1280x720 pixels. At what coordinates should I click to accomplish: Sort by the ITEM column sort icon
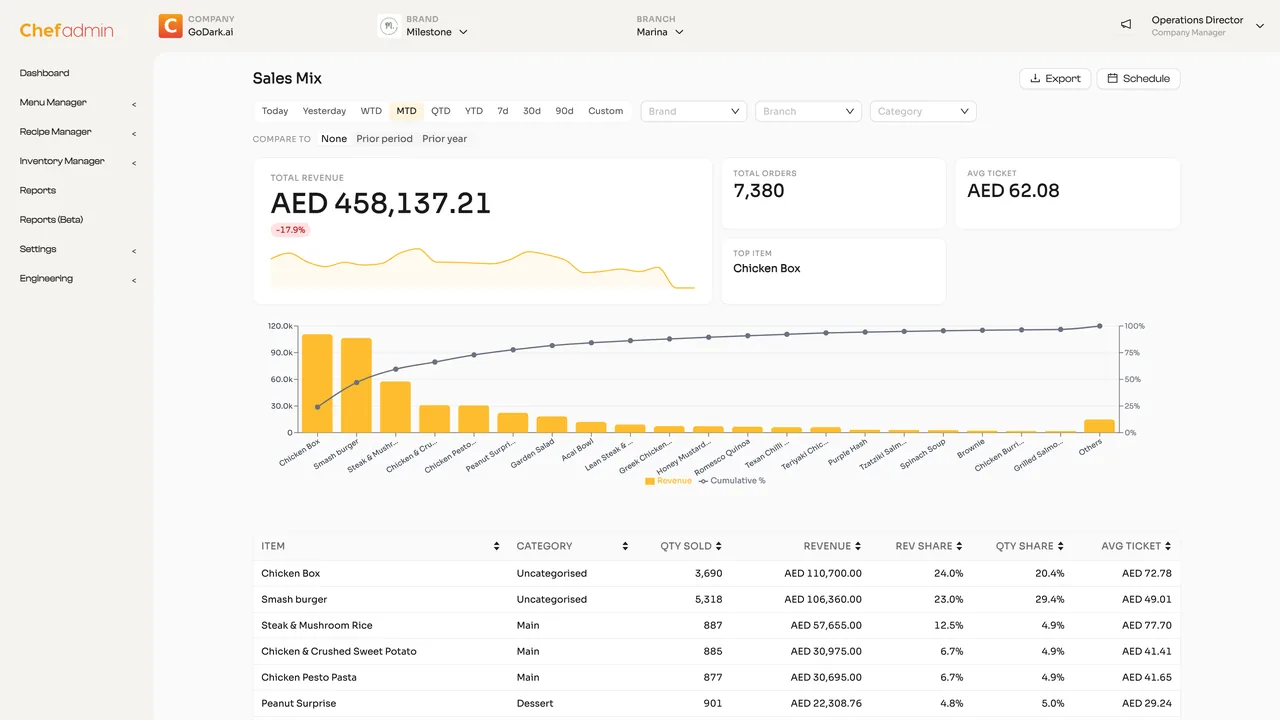coord(496,546)
